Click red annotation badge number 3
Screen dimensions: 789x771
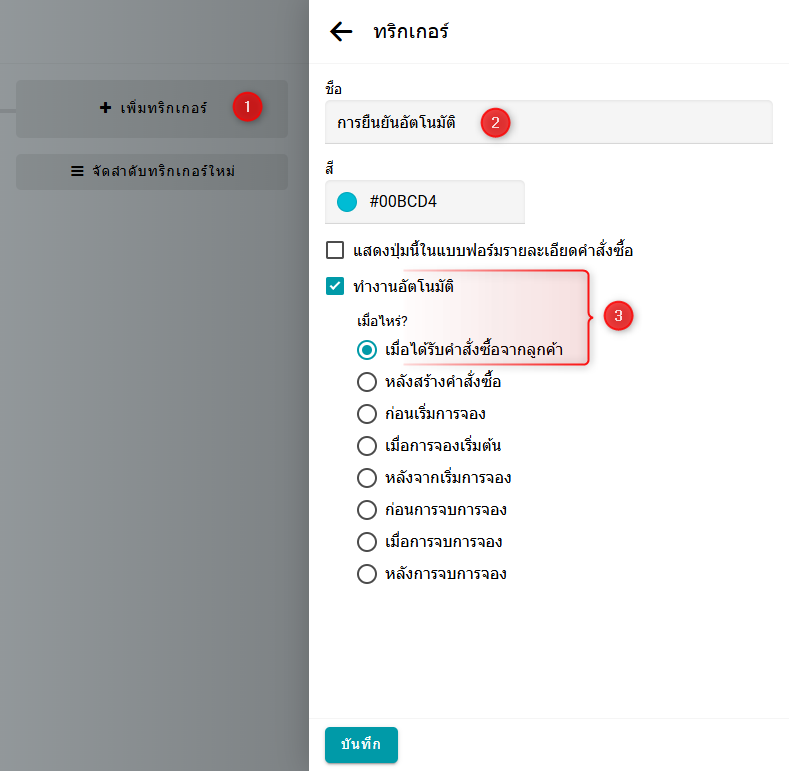[618, 316]
